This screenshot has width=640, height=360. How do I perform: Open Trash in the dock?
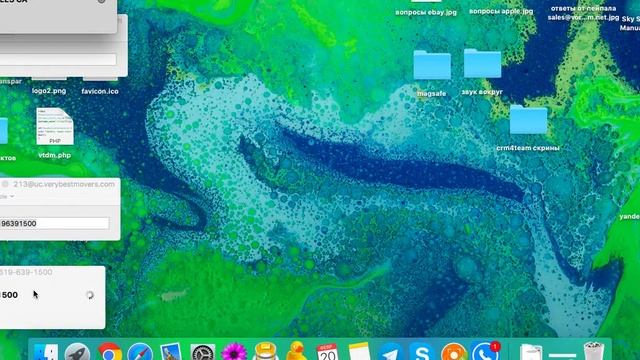[594, 352]
